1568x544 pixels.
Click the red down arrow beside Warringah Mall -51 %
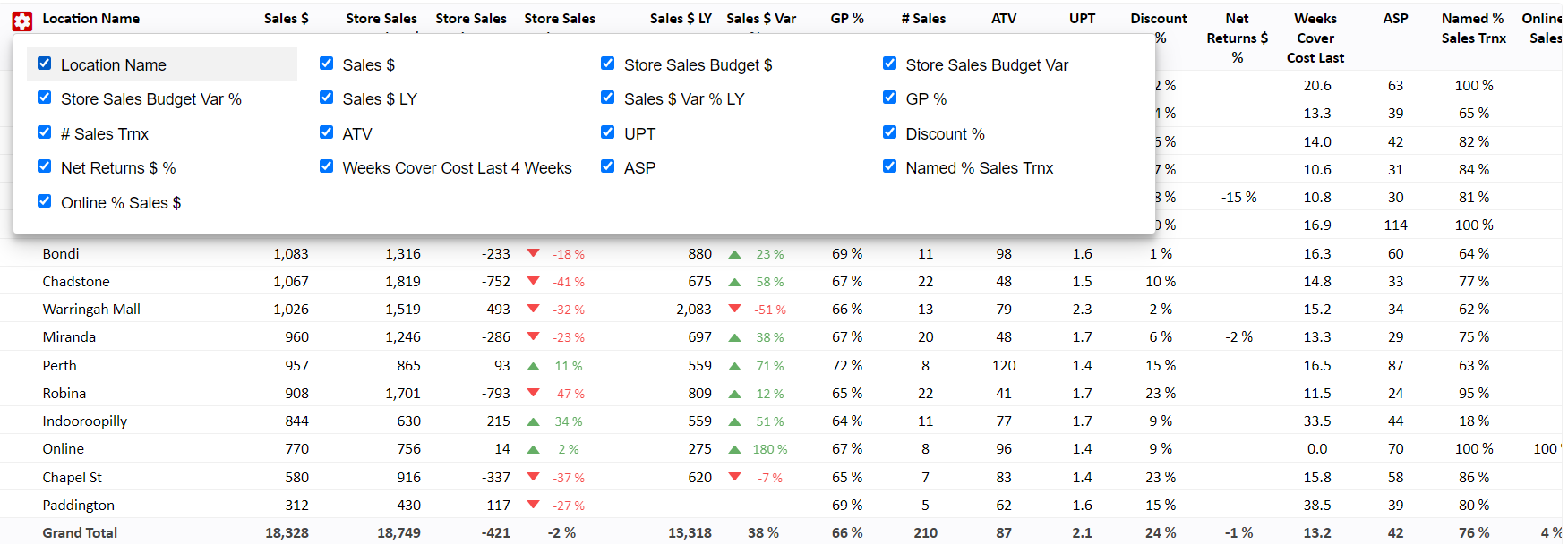[735, 309]
